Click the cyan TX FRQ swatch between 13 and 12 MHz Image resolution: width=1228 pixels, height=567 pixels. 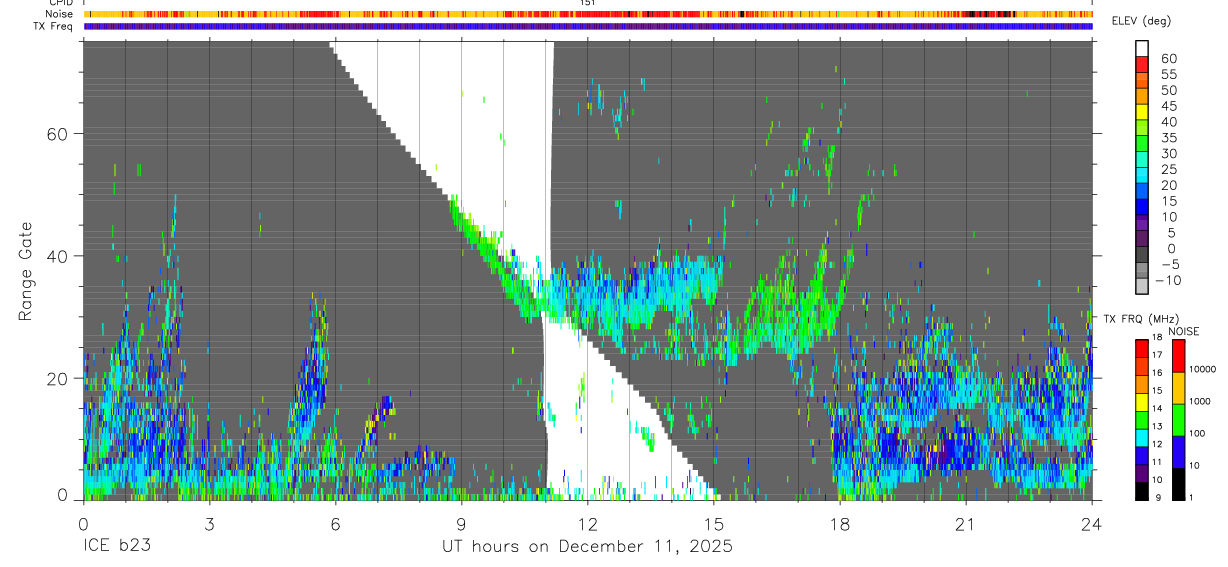(1143, 436)
